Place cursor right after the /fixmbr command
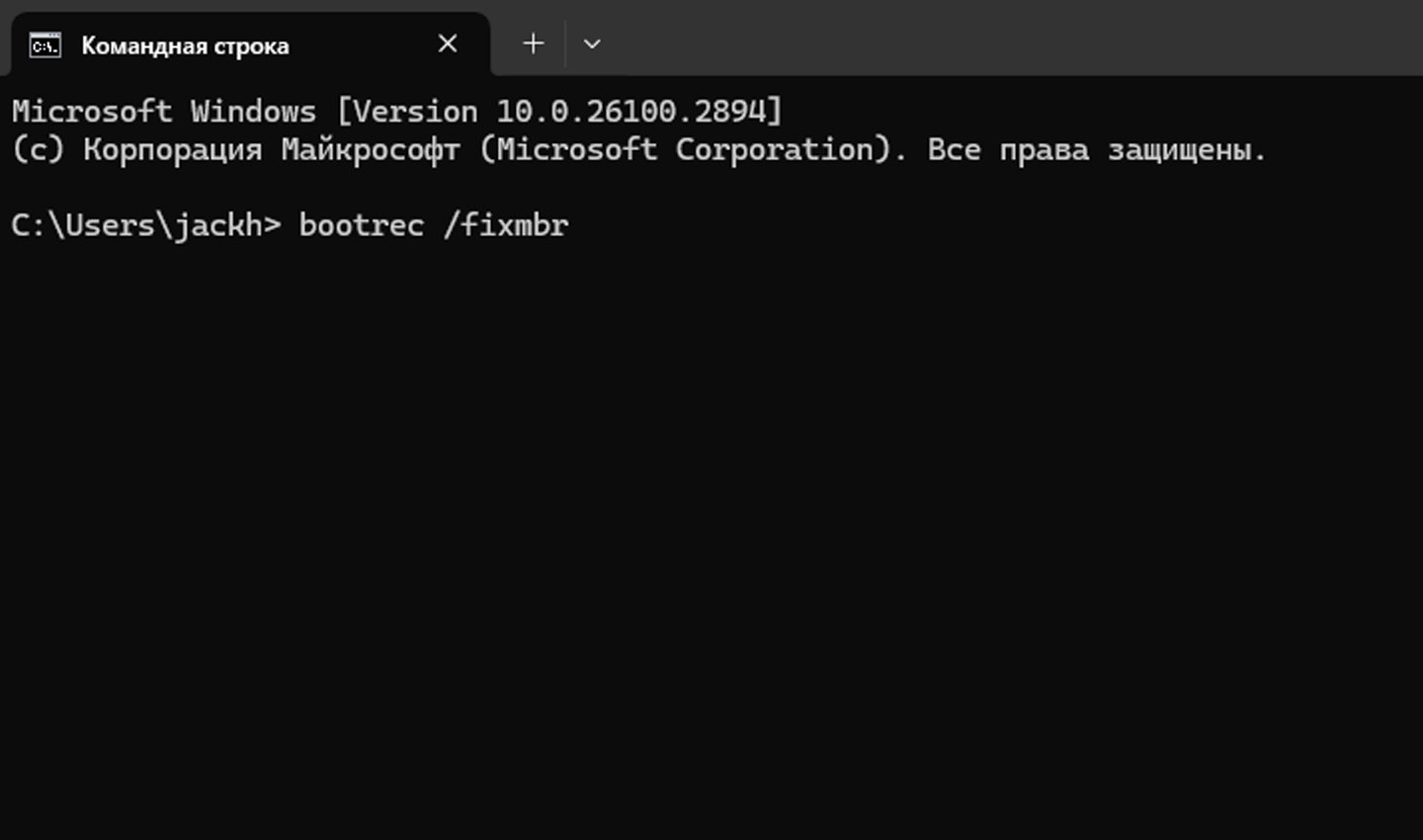Image resolution: width=1423 pixels, height=840 pixels. 572,225
